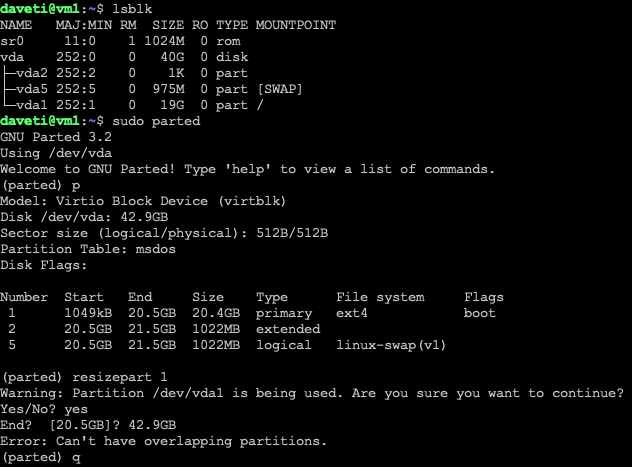Click the sr0 rom device row

click(120, 41)
